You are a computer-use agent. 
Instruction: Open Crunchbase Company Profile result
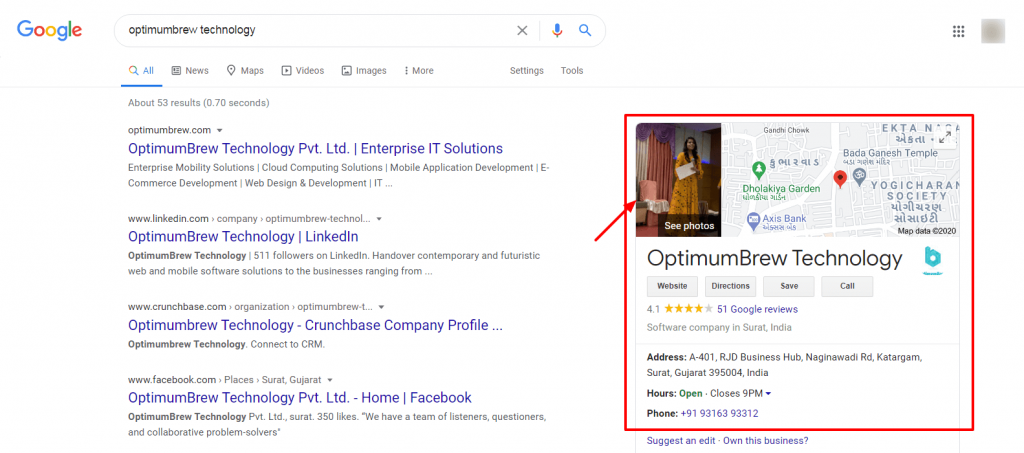click(x=315, y=324)
